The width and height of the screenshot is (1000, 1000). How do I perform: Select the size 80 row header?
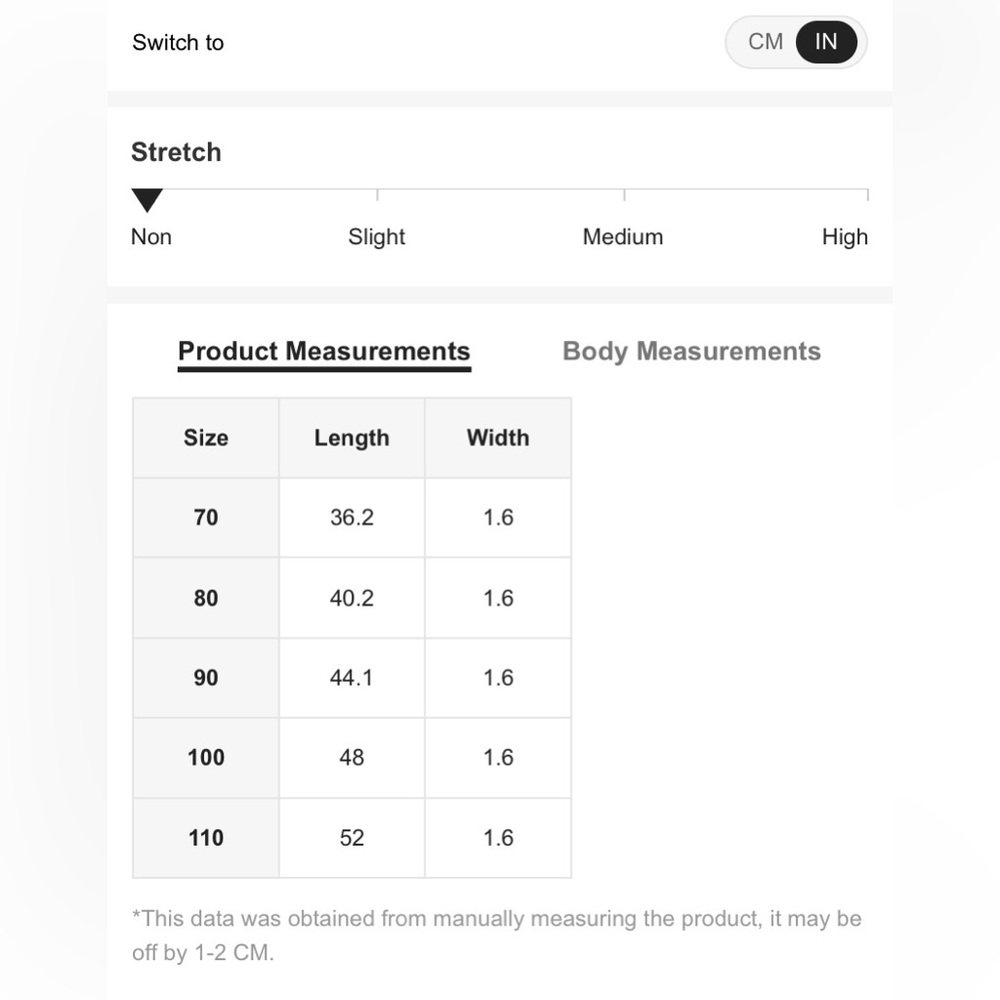205,598
